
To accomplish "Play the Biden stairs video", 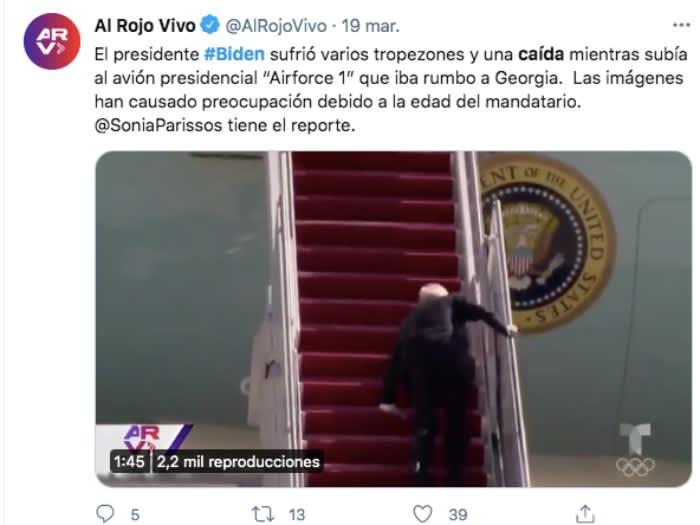I will pos(393,319).
